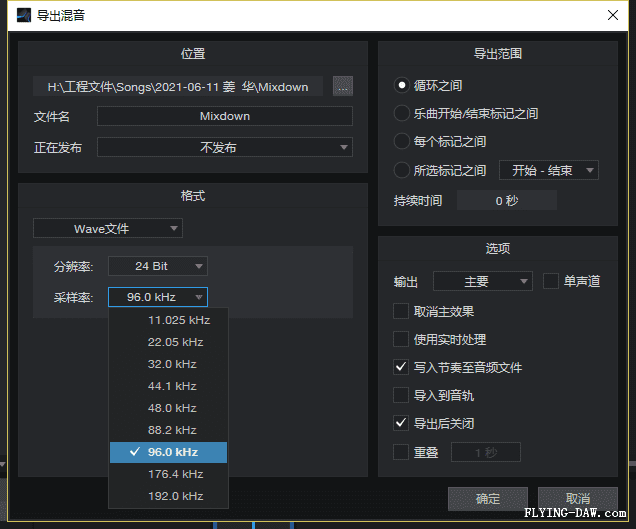Viewport: 636px width, 529px height.
Task: Toggle the 导出后关闭 checkbox
Action: pos(402,423)
